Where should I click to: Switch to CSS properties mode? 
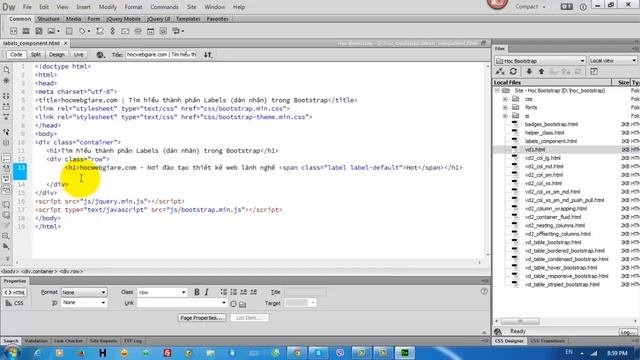(x=15, y=303)
